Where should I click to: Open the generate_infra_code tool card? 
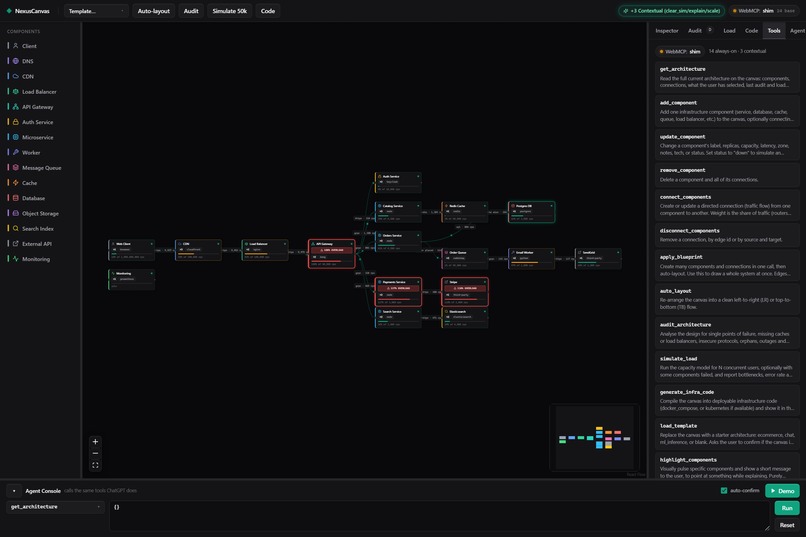point(727,400)
